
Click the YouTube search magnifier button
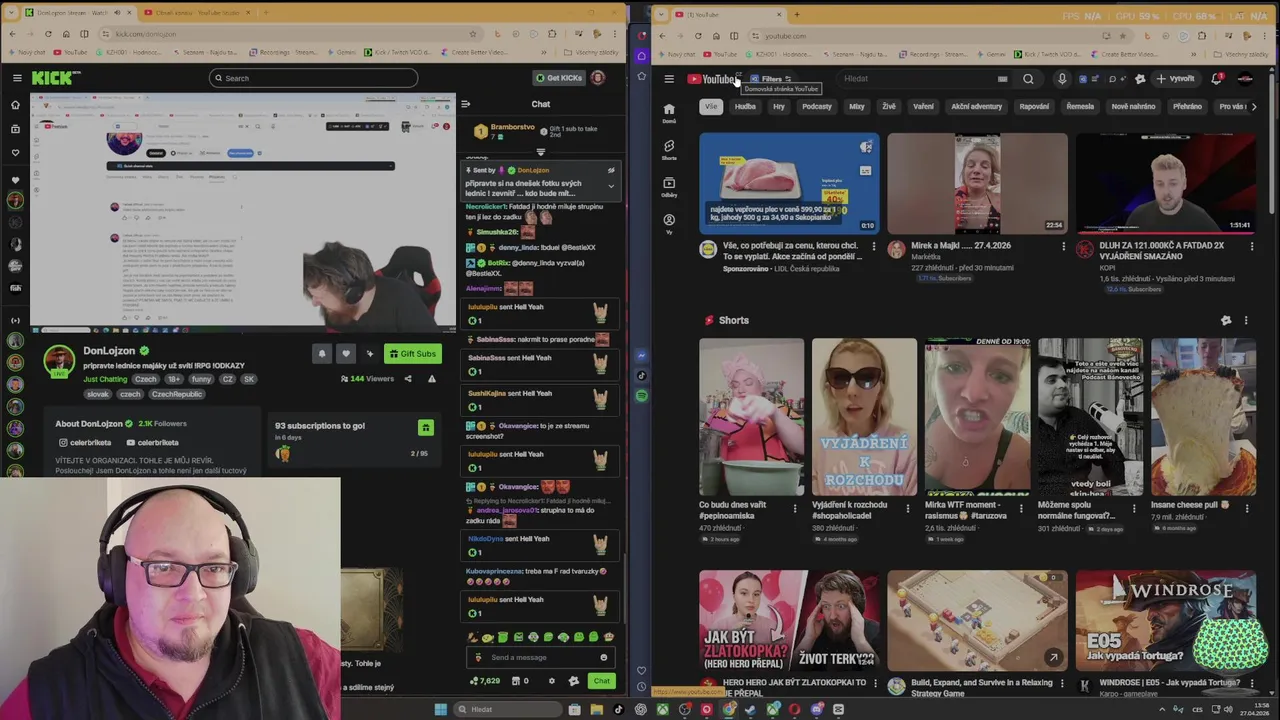[1028, 79]
